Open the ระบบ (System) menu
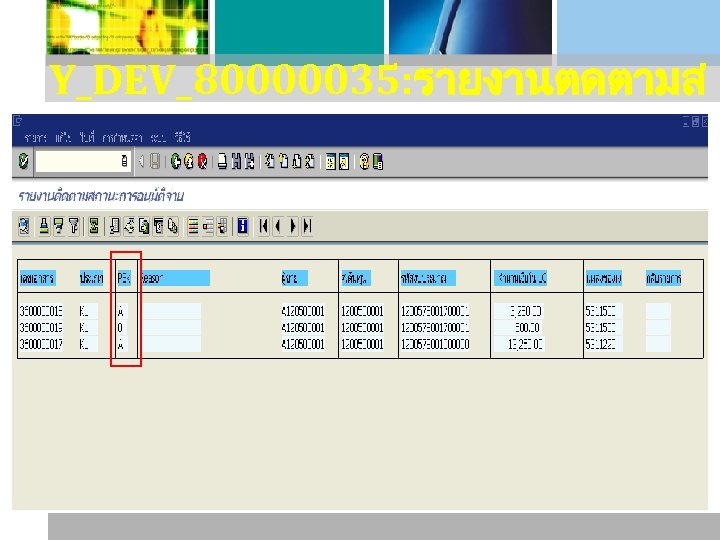 click(x=158, y=137)
